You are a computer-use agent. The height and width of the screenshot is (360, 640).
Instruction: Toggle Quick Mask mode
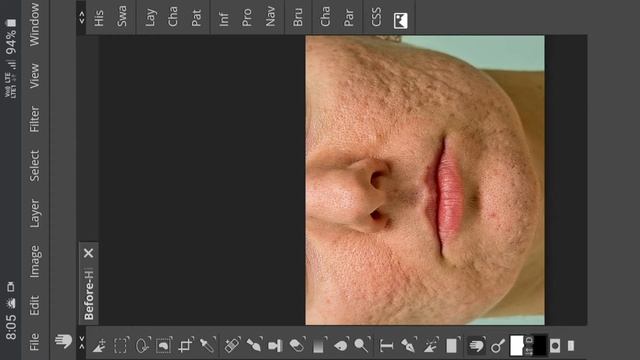(x=555, y=346)
